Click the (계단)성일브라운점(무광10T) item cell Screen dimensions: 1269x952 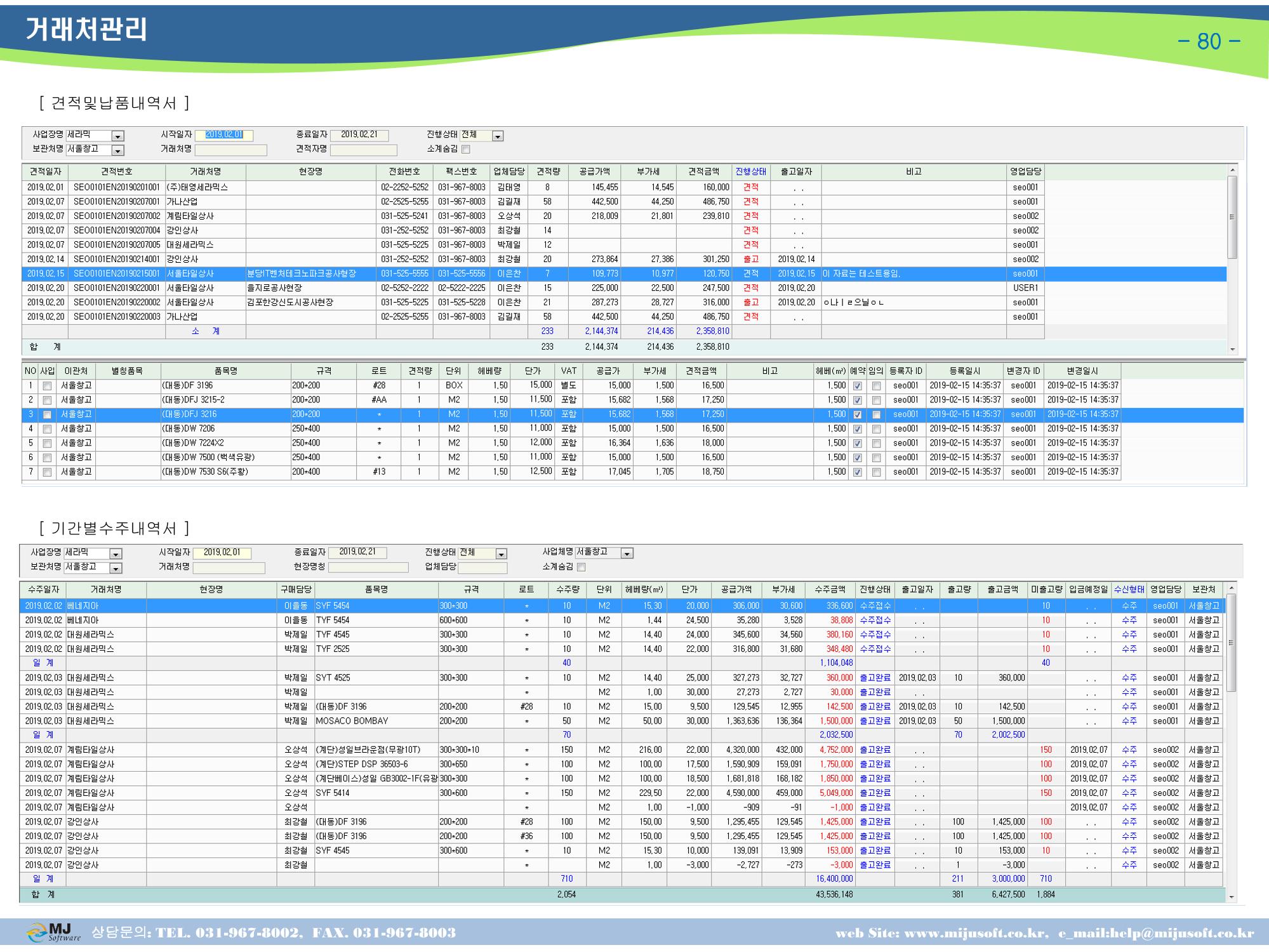376,750
